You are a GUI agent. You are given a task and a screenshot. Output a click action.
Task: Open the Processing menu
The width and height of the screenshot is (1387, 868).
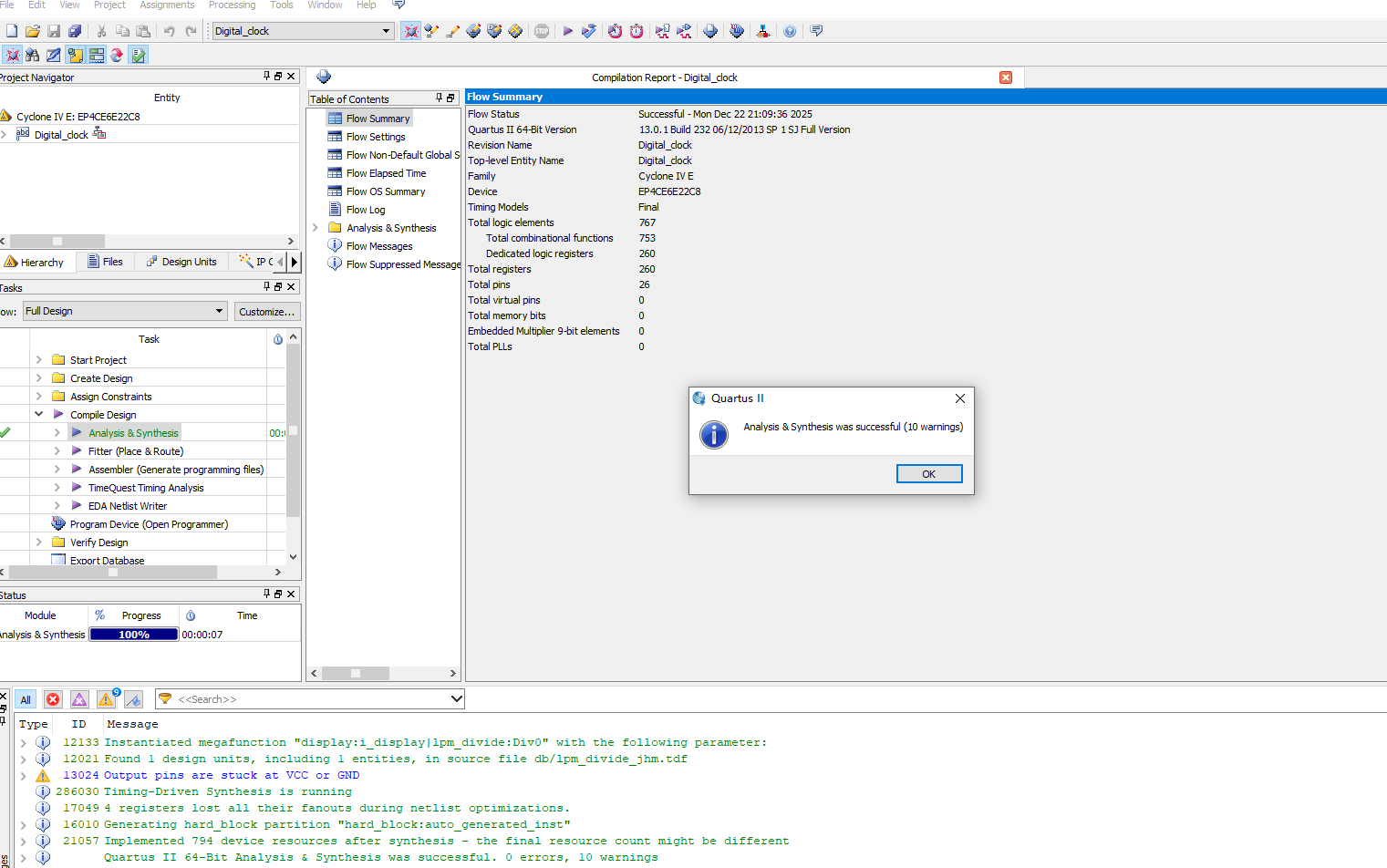point(232,5)
